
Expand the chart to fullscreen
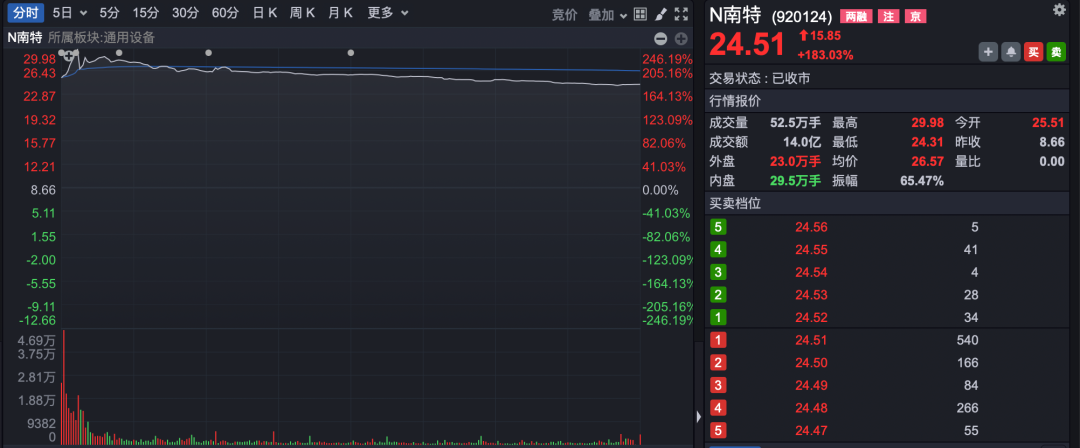[x=681, y=14]
